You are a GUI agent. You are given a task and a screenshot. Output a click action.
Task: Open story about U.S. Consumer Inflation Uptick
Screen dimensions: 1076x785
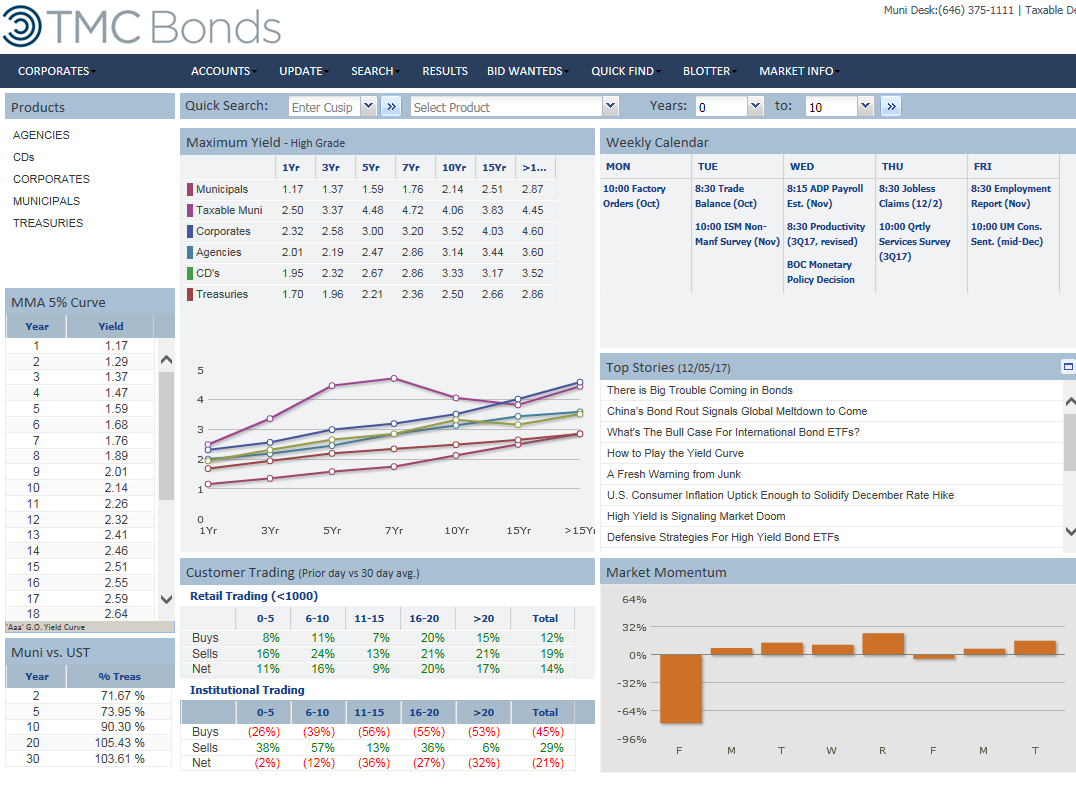[780, 495]
